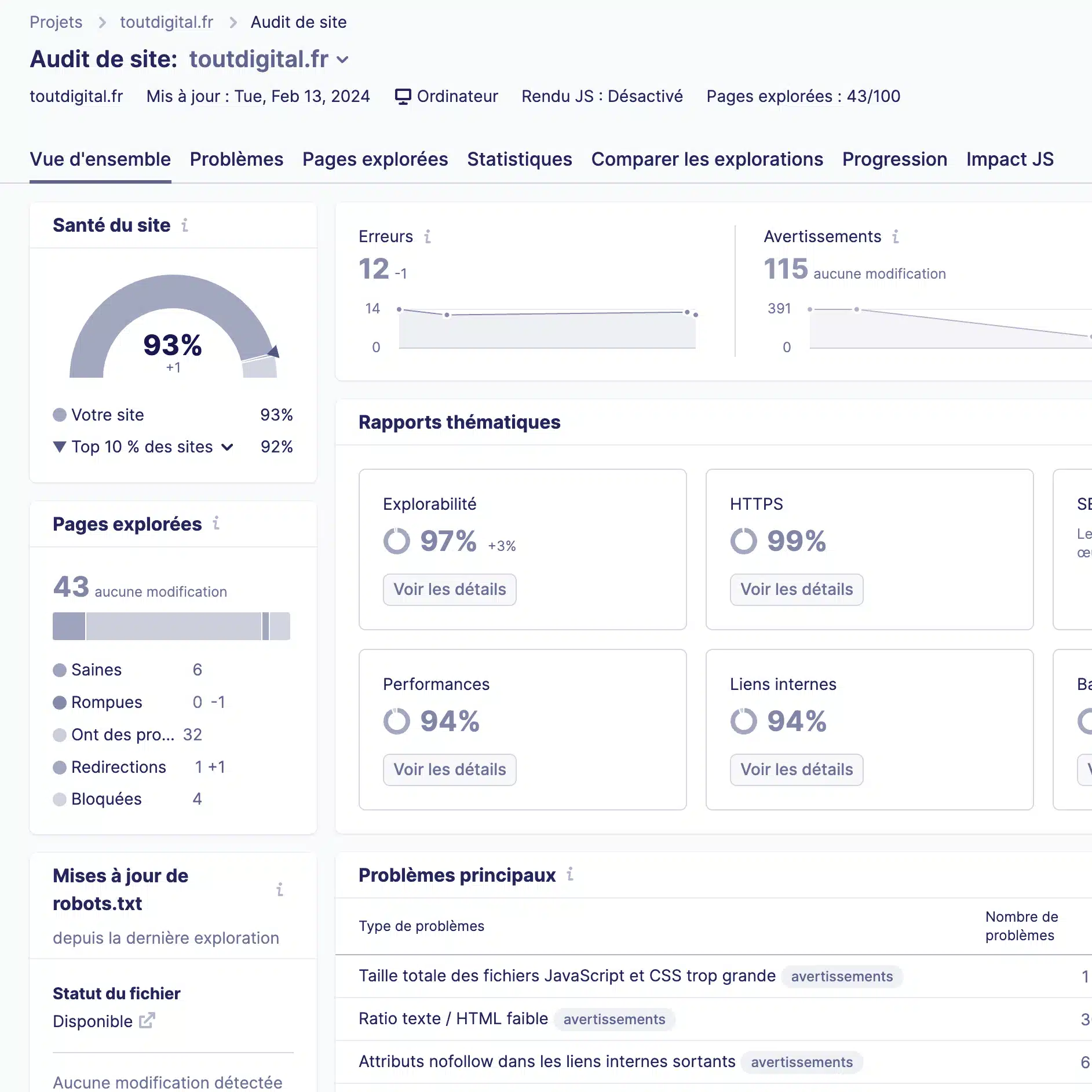
Task: Click the Rendu JS : Désactivé setting
Action: coord(602,96)
